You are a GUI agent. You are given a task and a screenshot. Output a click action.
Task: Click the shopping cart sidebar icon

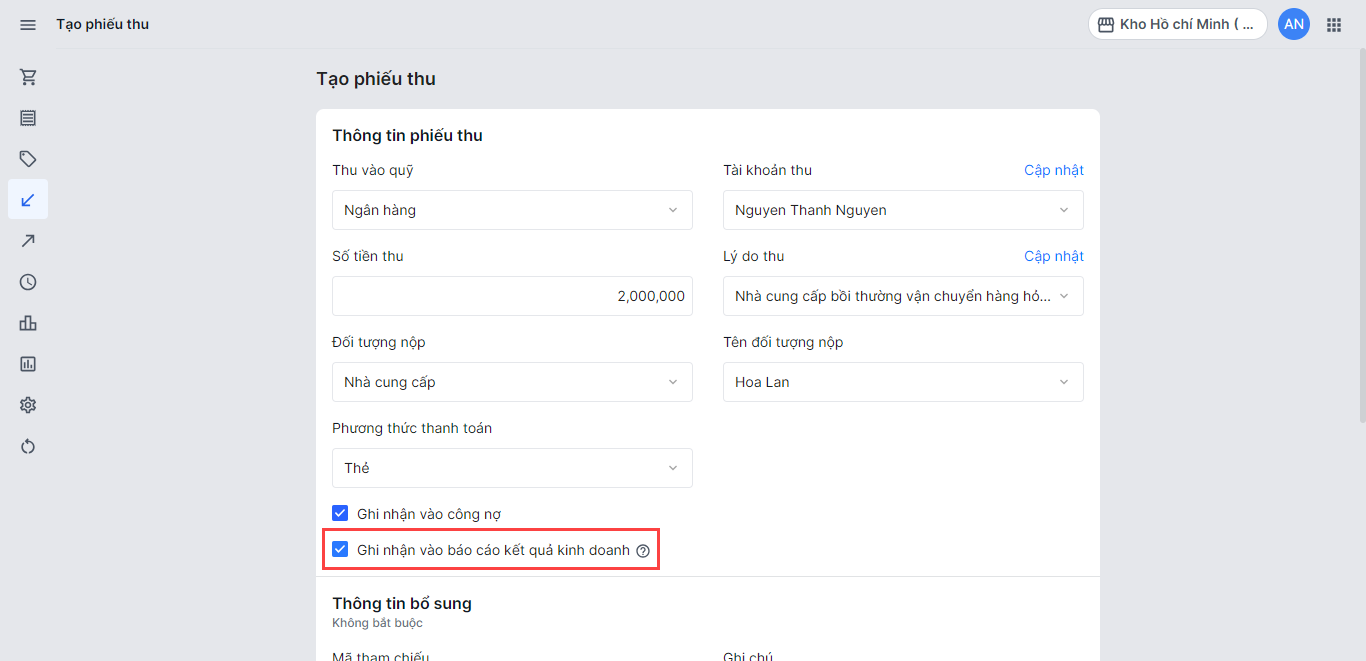28,77
